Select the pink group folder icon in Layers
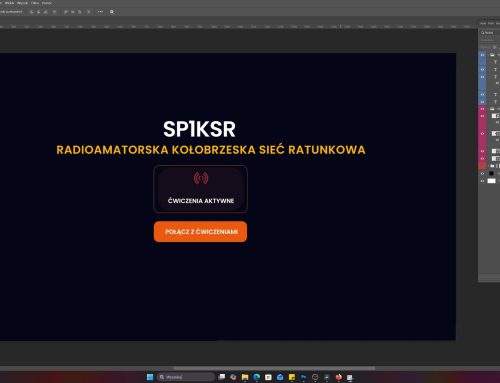Viewport: 500px width, 383px height. click(x=492, y=109)
